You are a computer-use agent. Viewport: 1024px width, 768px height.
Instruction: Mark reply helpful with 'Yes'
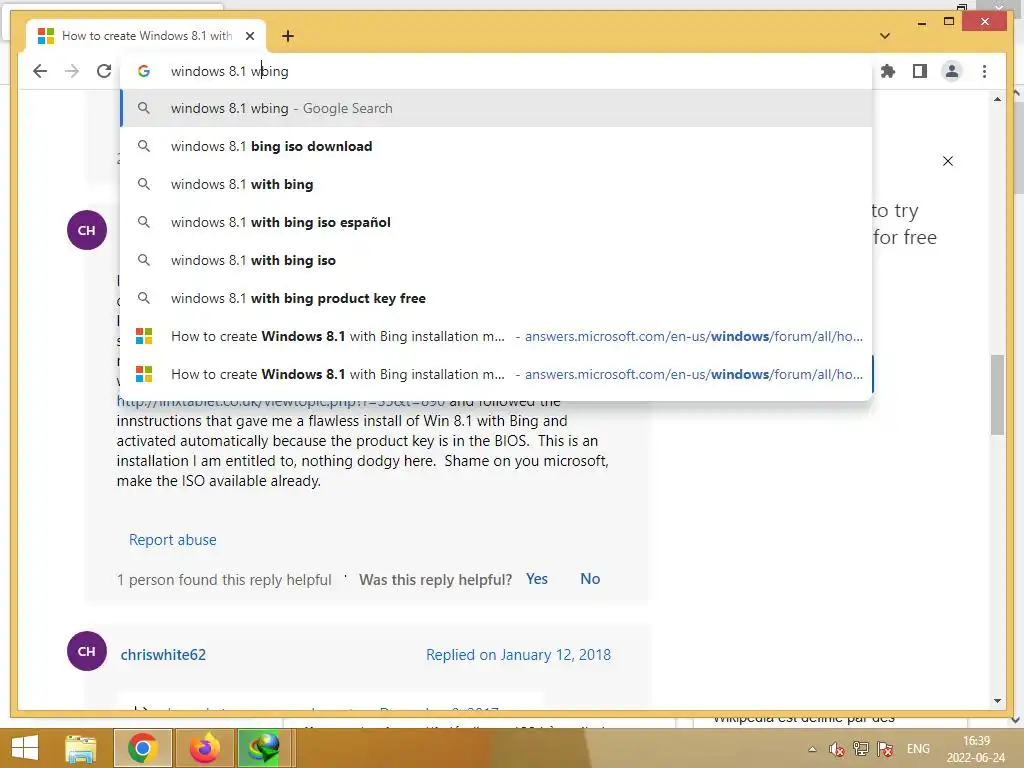coord(537,579)
